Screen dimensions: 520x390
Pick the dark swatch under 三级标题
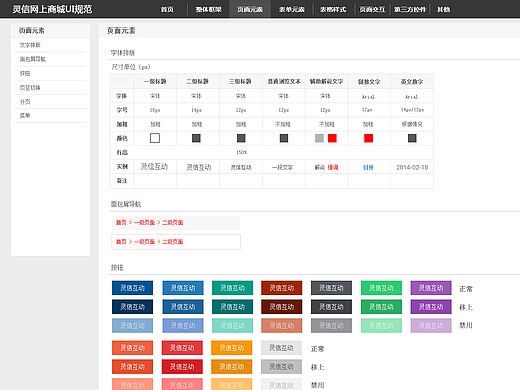pos(241,138)
